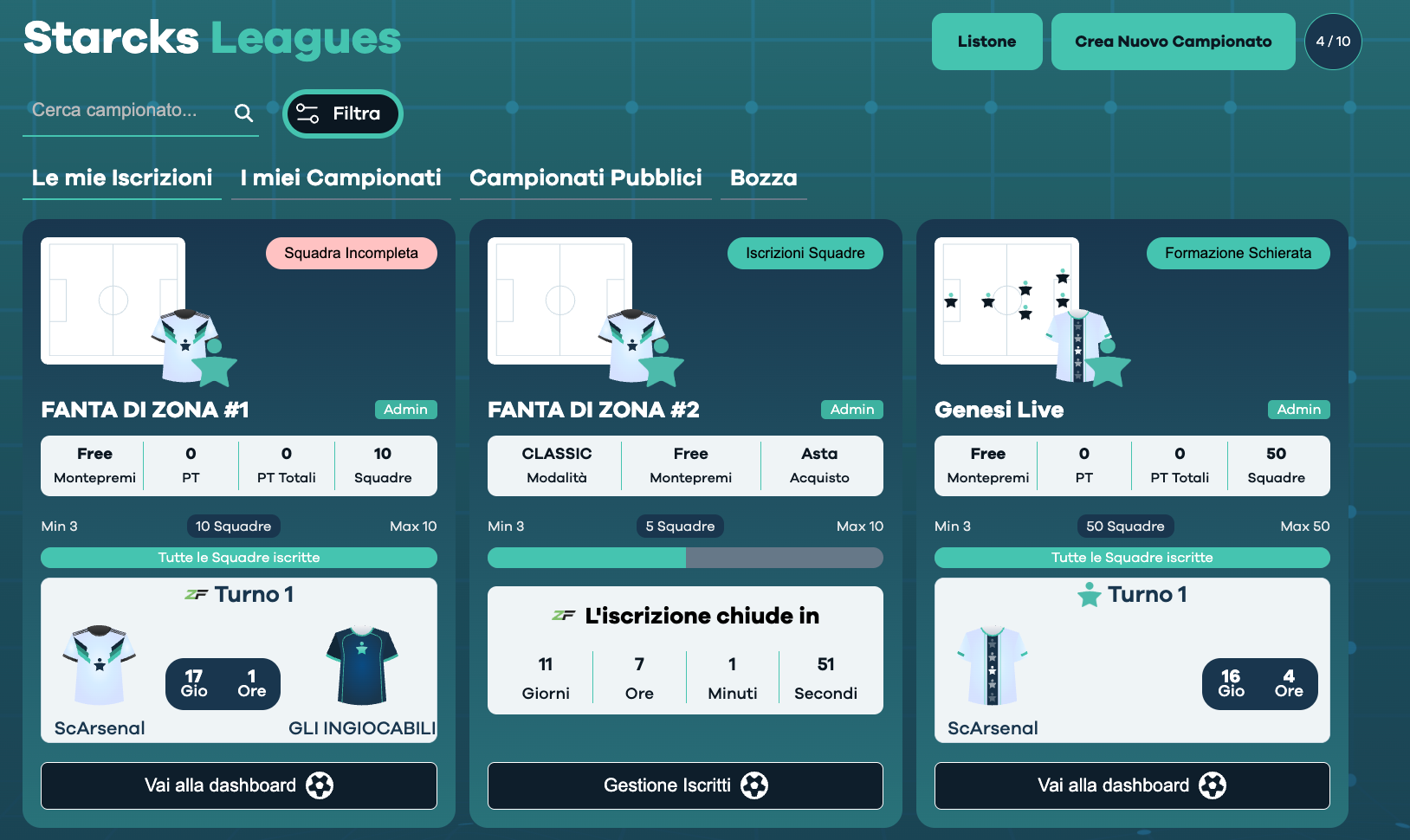
Task: Click Vai alla dashboard for FANTA DI ZONA #1
Action: tap(239, 785)
